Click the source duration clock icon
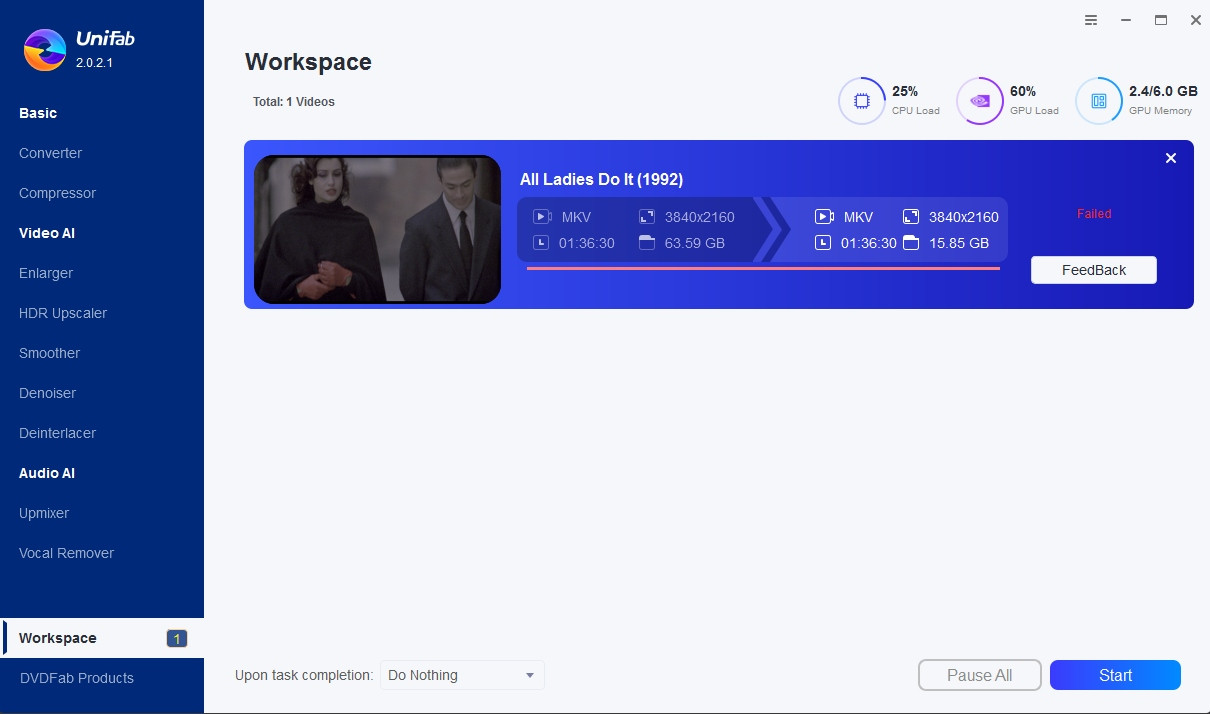The width and height of the screenshot is (1210, 714). point(541,243)
